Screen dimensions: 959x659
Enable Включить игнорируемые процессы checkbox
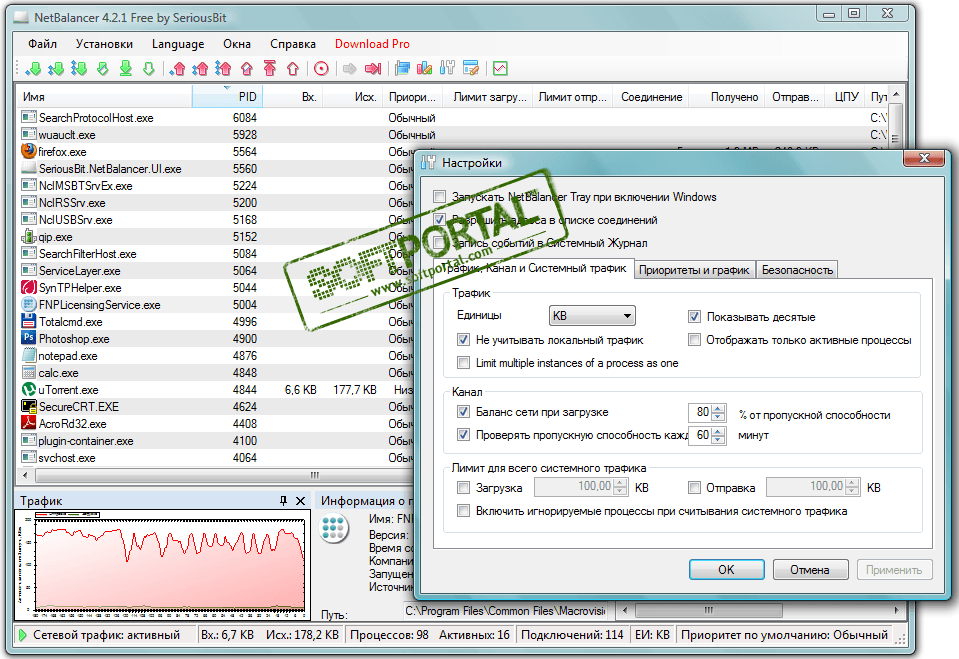pos(464,511)
